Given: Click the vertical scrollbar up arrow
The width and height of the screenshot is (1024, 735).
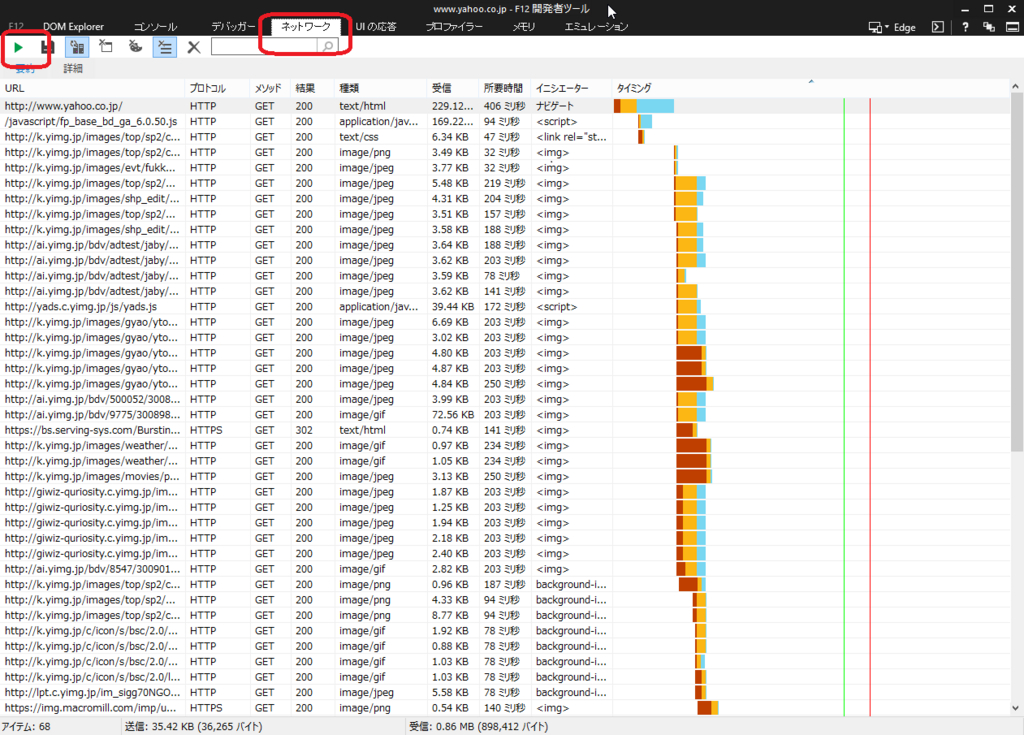Looking at the screenshot, I should (x=1016, y=86).
